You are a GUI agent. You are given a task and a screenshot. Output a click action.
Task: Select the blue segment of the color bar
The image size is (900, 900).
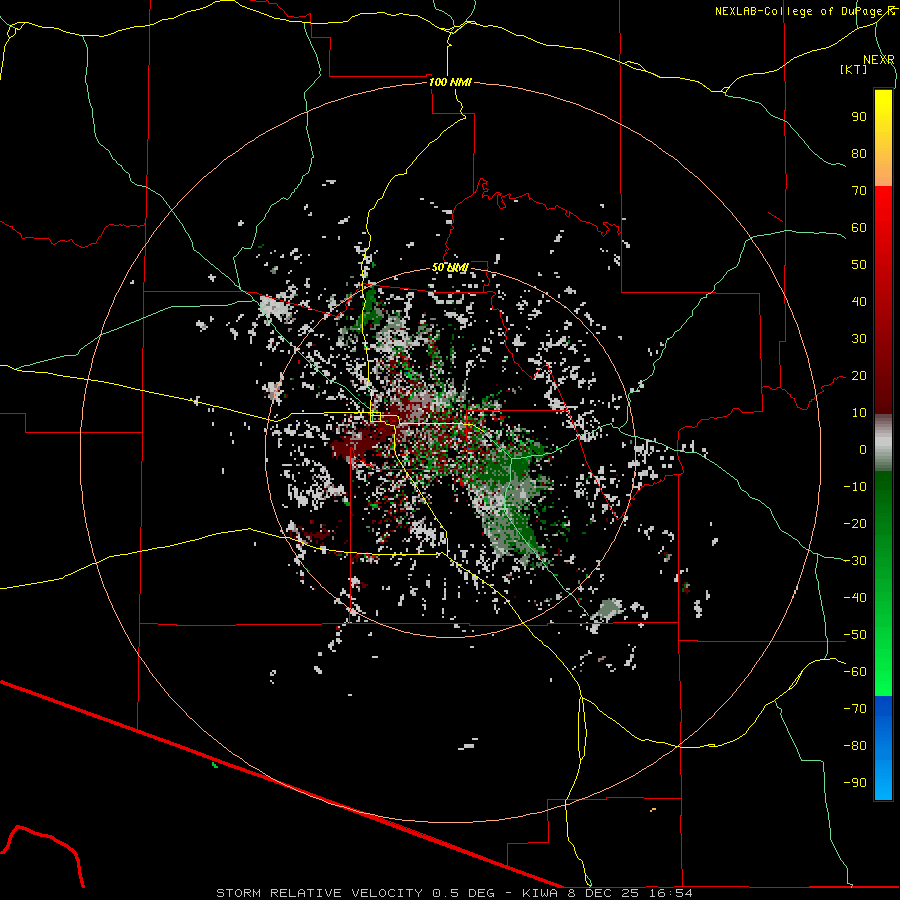tap(883, 748)
